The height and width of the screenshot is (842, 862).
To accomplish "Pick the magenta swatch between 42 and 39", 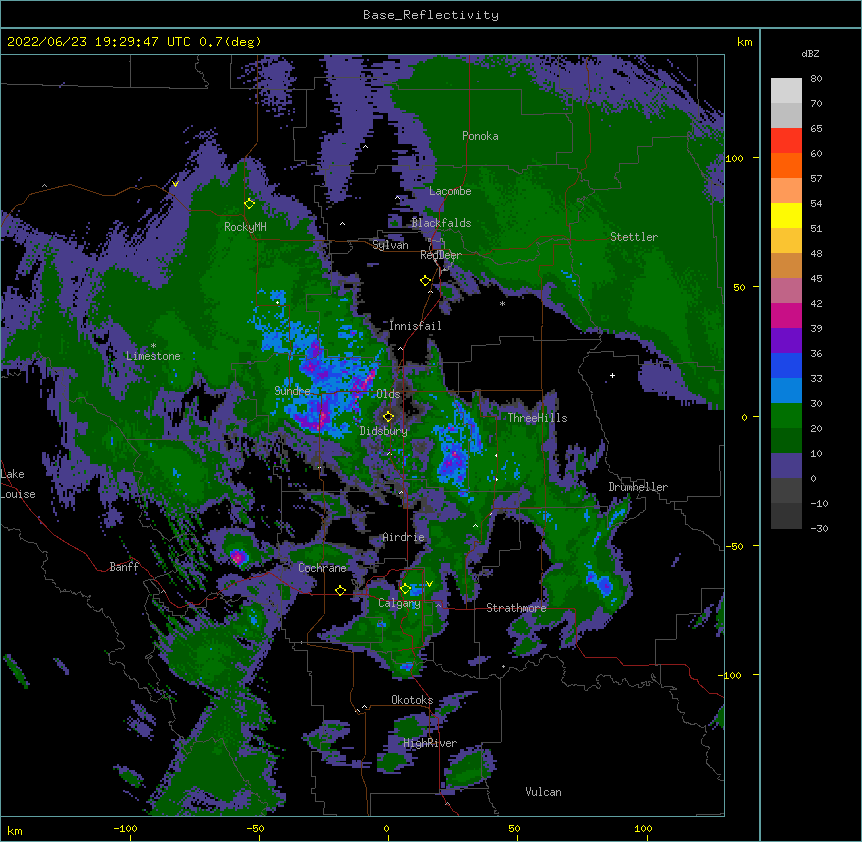I will tap(786, 315).
